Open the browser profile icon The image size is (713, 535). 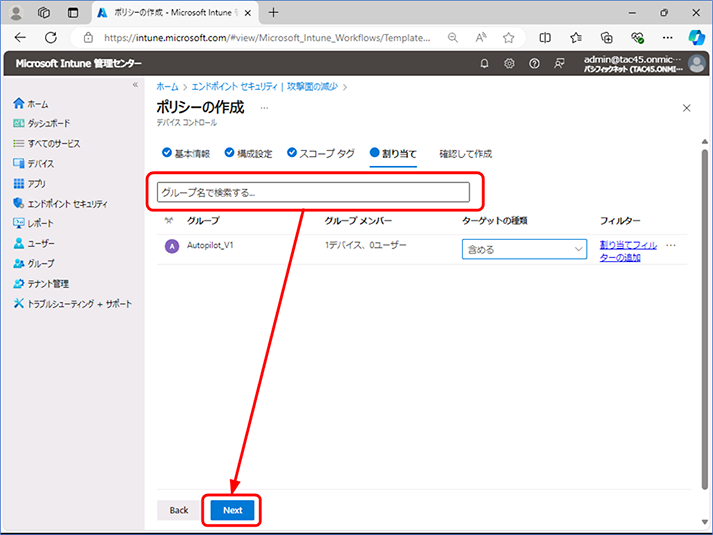coord(16,13)
